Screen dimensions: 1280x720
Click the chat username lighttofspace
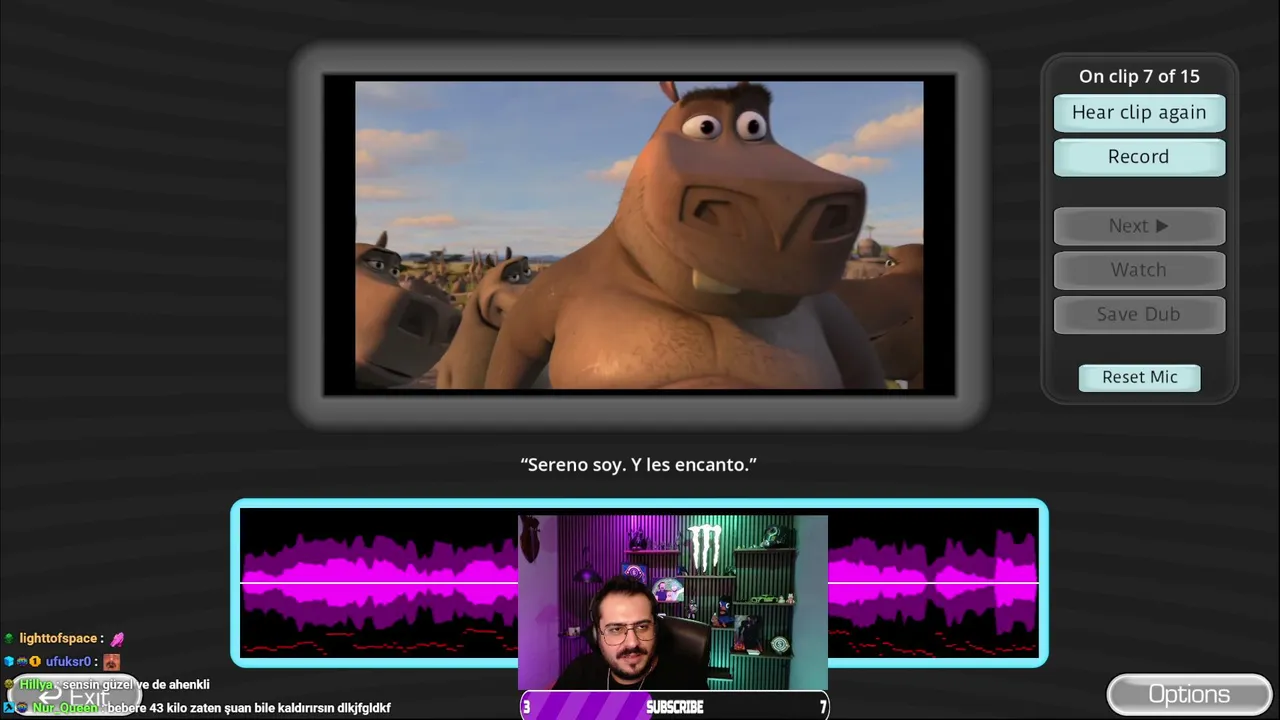pyautogui.click(x=58, y=638)
